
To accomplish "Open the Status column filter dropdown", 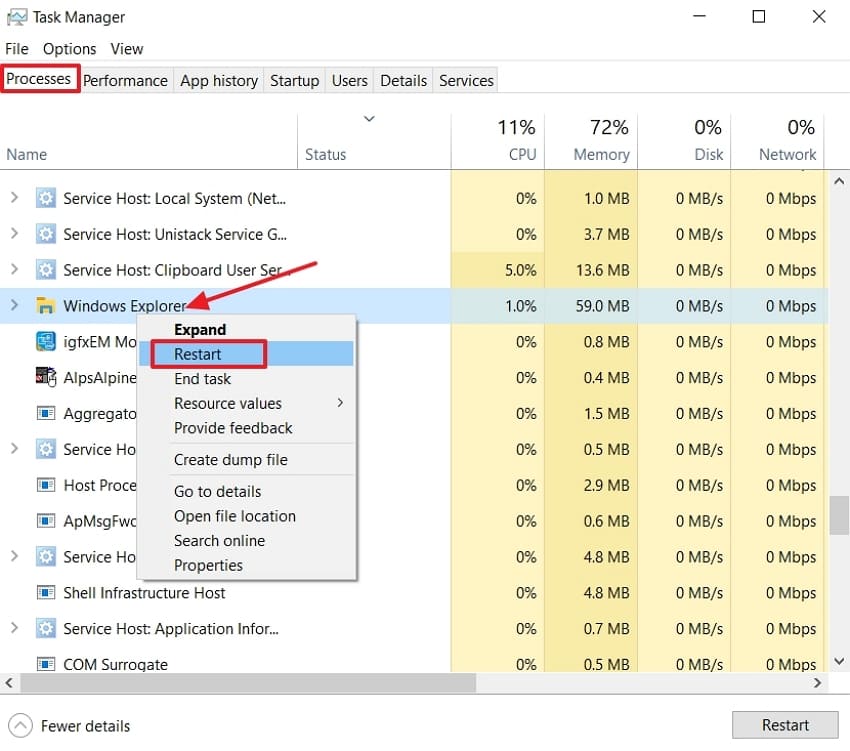I will 369,119.
